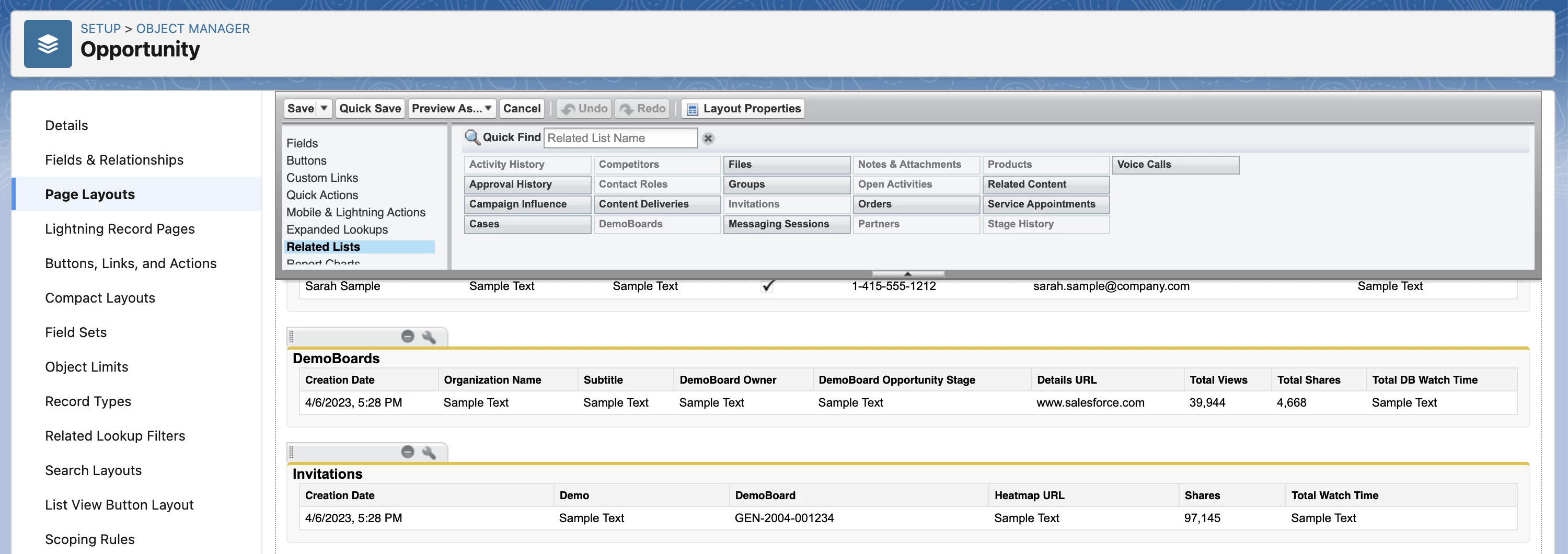This screenshot has height=554, width=1568.
Task: Select Mobile & Lightning Actions category
Action: click(x=355, y=213)
